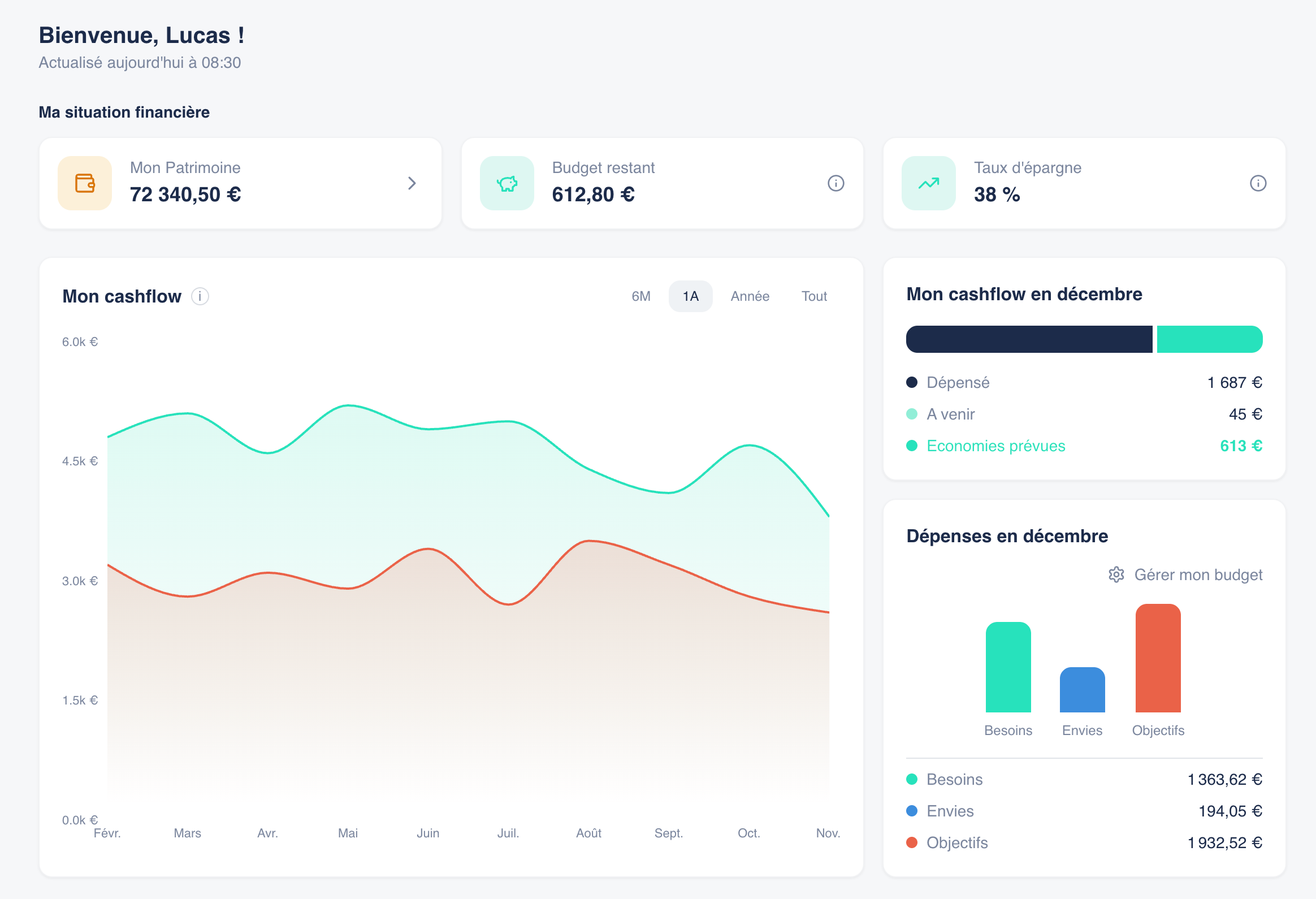Open the Budget restant info tooltip
The image size is (1316, 899).
point(837,183)
